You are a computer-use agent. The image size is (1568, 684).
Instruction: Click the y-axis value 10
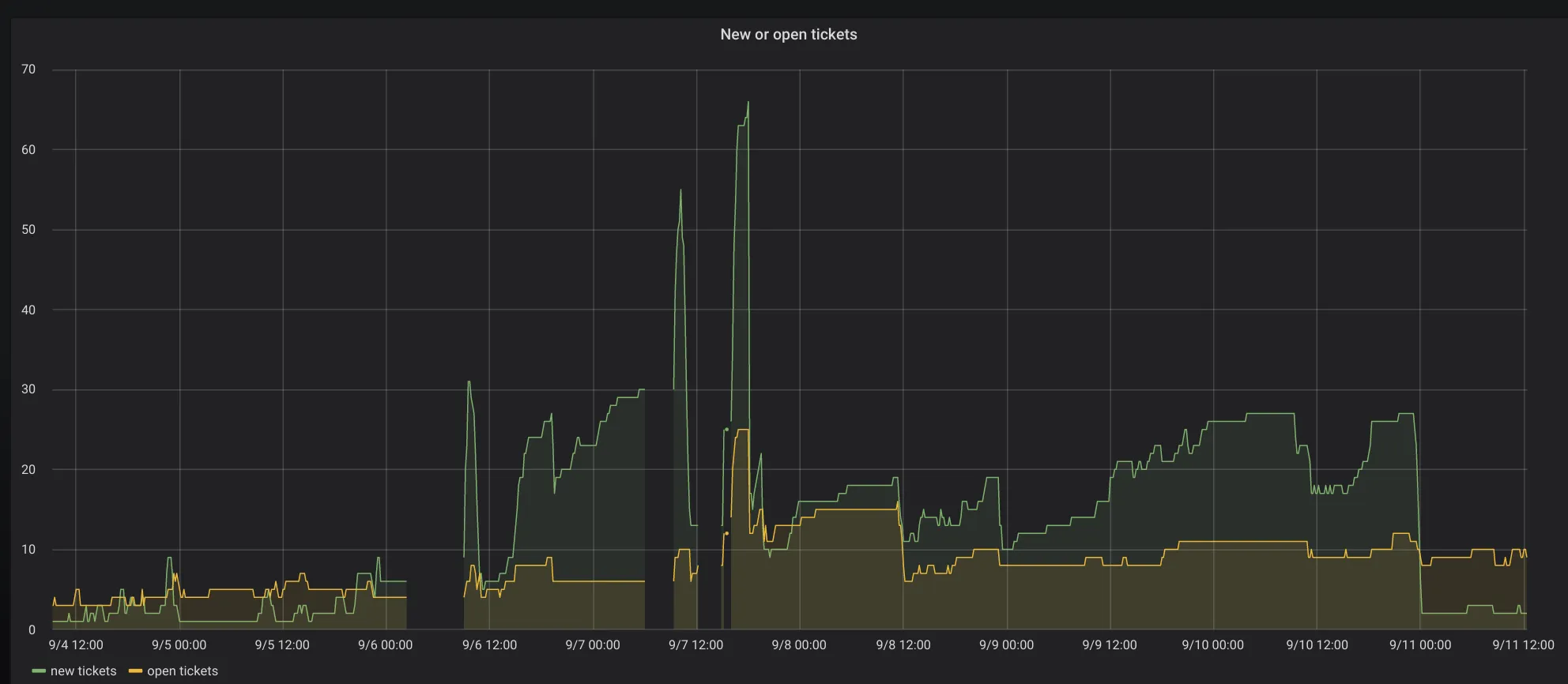[x=28, y=550]
